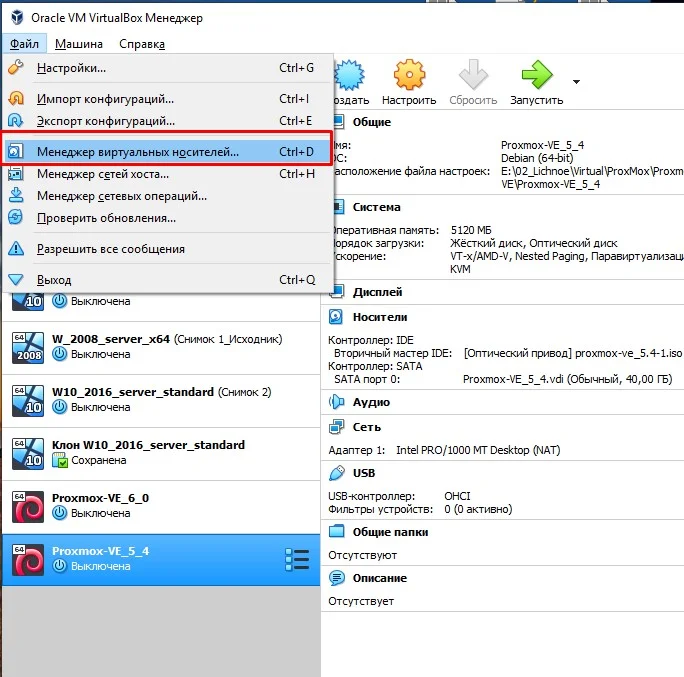The width and height of the screenshot is (684, 677).
Task: Open the Аудио section header
Action: 371,402
